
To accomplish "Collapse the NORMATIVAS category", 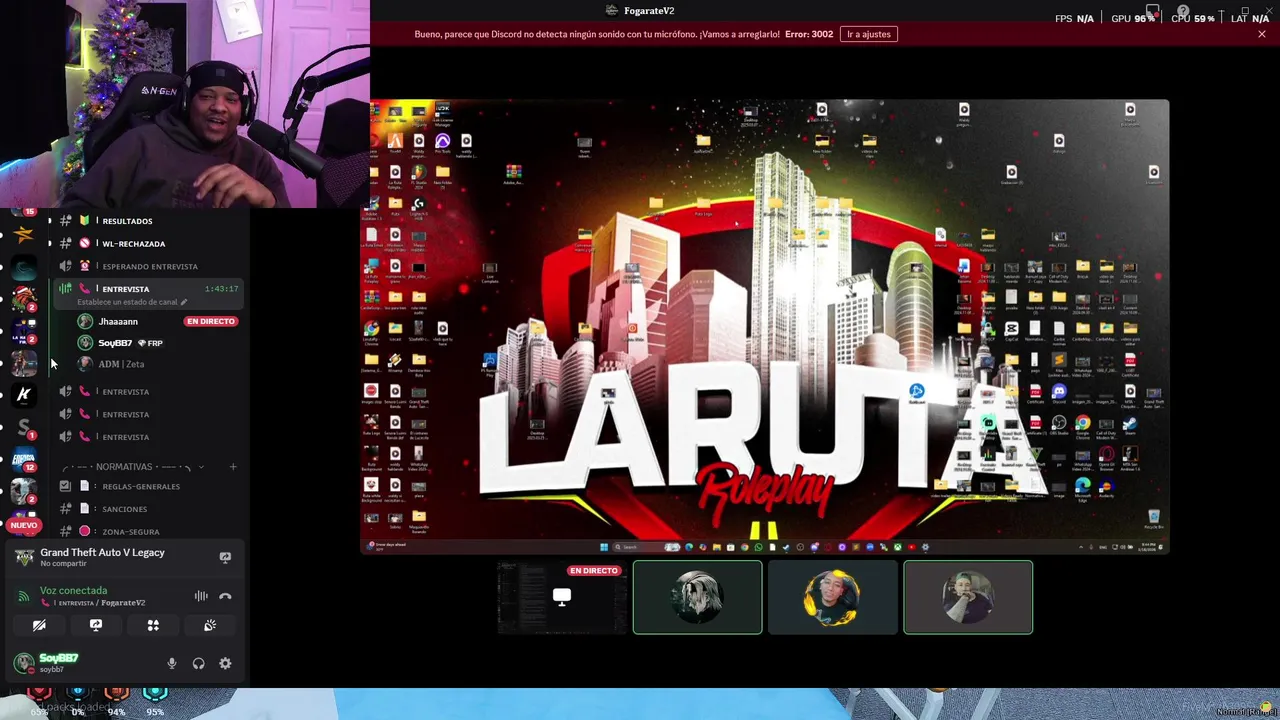I will click(135, 467).
